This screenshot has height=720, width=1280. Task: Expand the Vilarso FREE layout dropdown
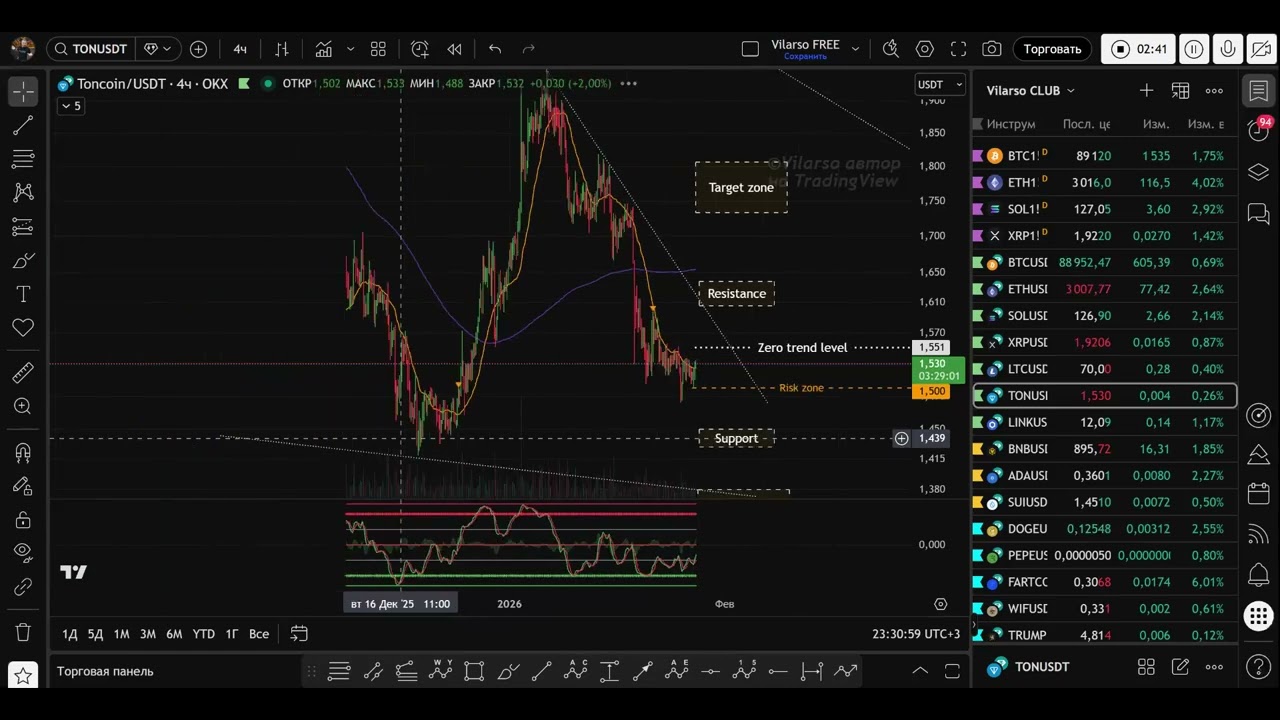855,48
